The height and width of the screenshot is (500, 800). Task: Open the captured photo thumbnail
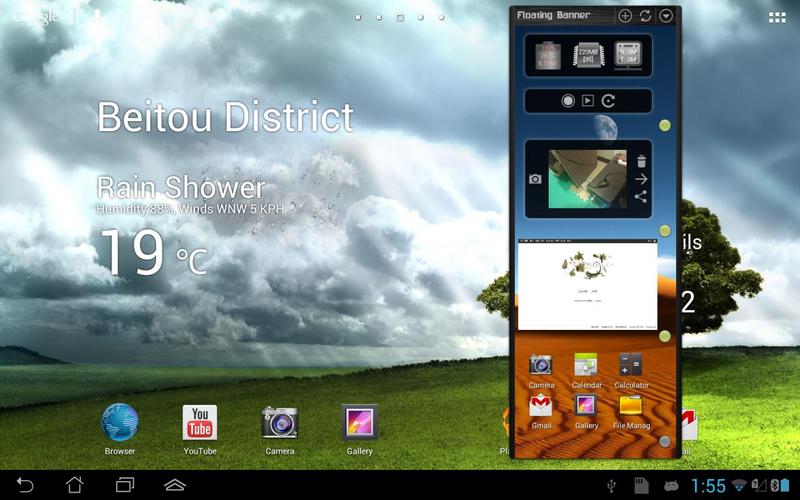pyautogui.click(x=587, y=179)
